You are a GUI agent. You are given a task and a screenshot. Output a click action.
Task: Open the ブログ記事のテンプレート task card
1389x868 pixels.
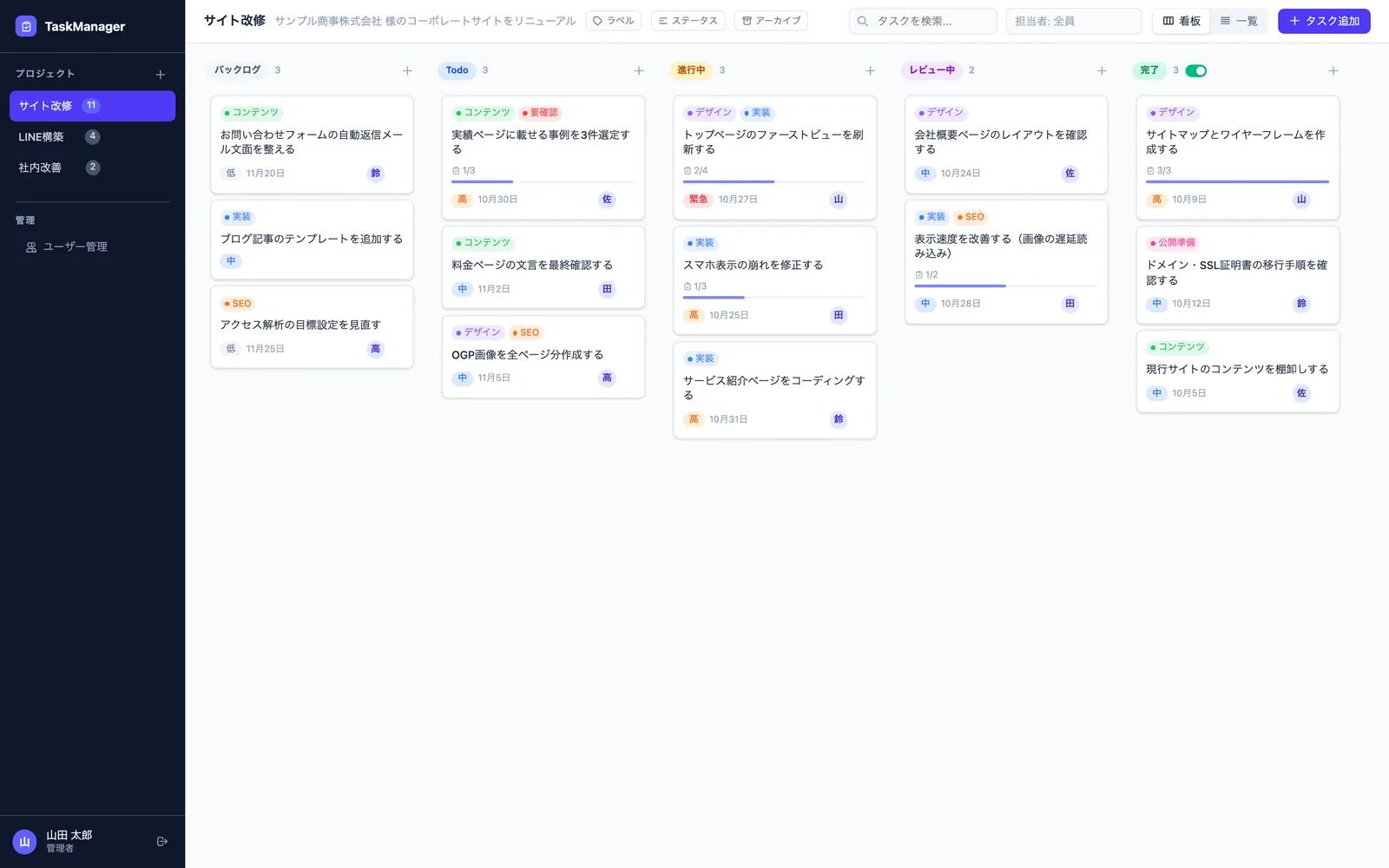312,240
